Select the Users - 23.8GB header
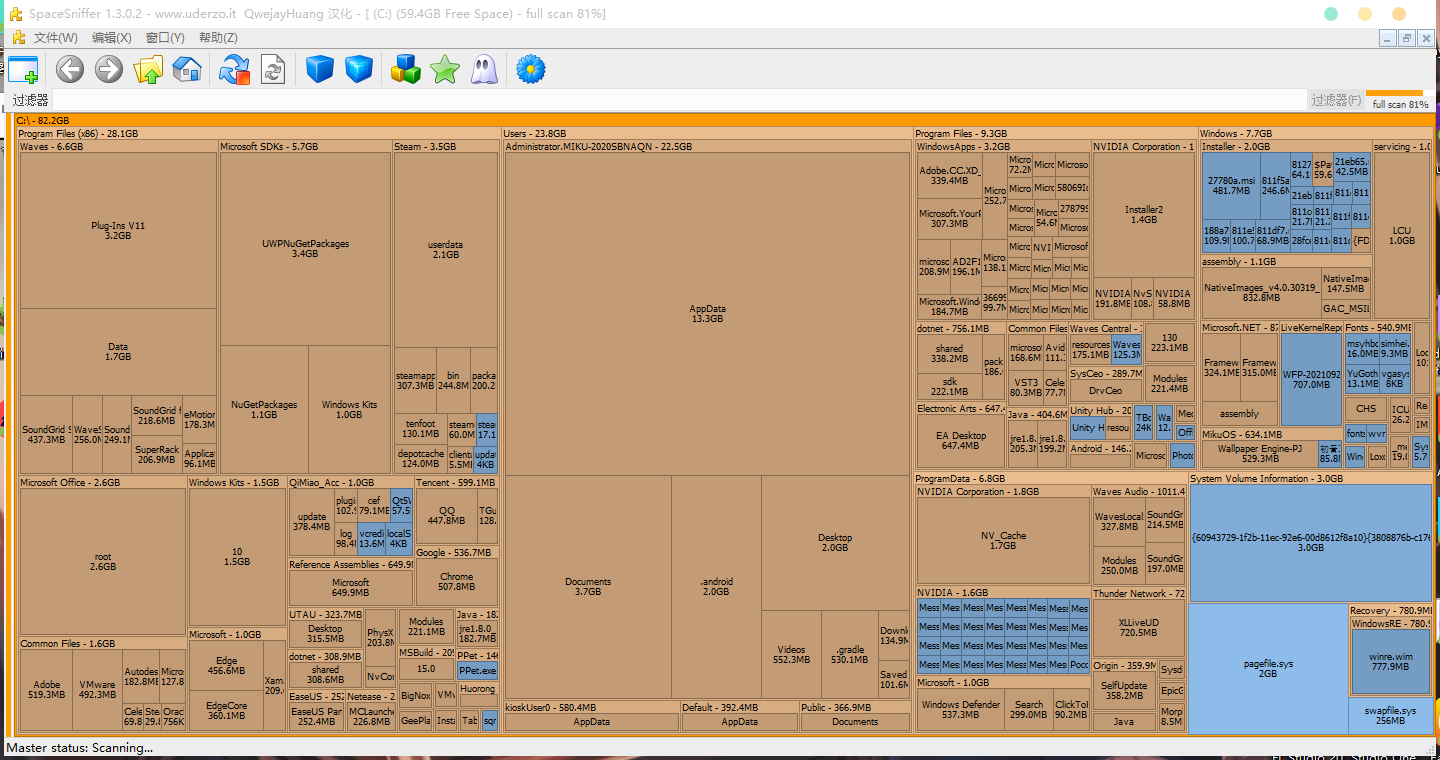The height and width of the screenshot is (760, 1440). click(707, 133)
